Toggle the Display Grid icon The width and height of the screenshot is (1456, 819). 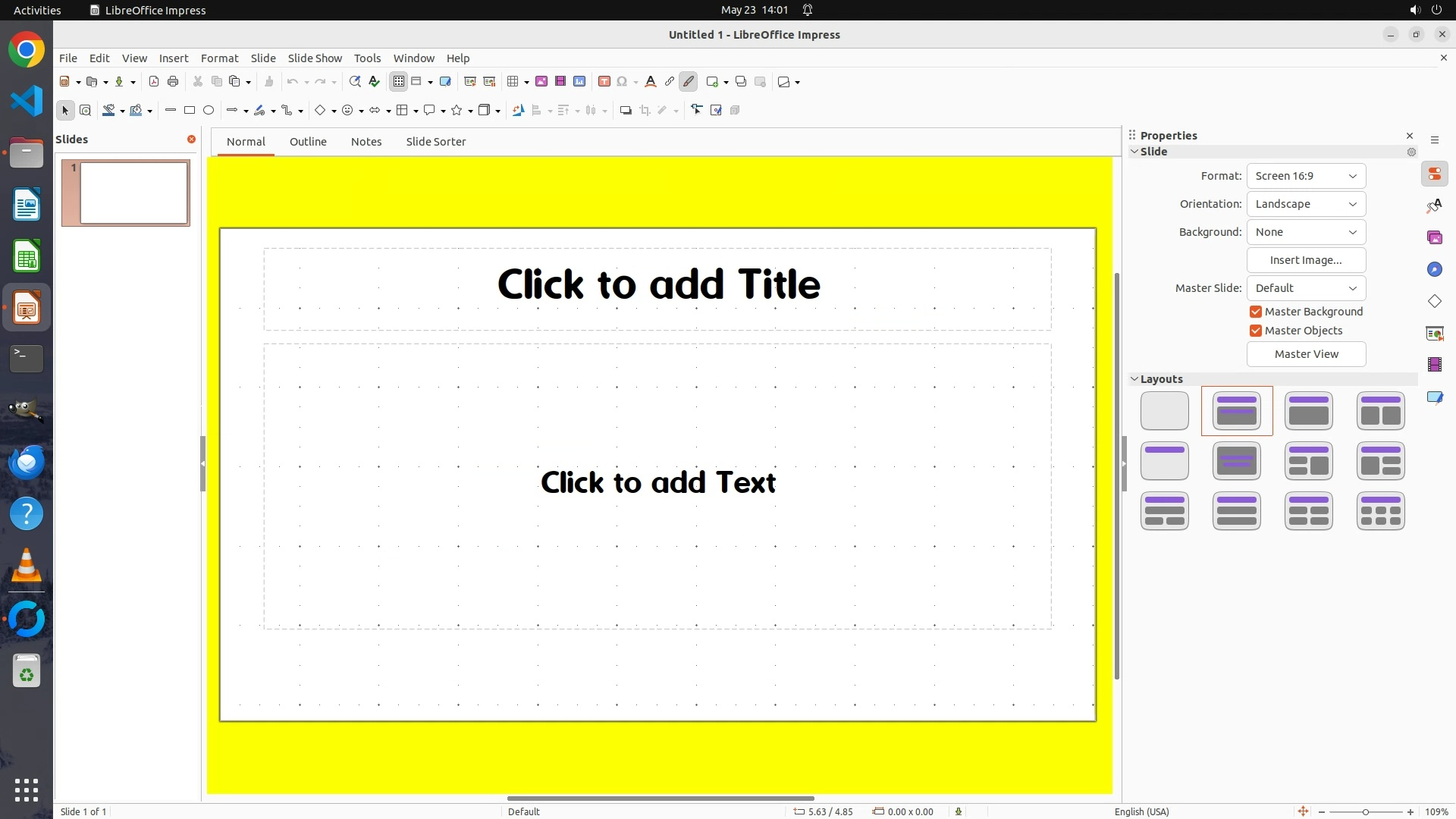tap(399, 82)
